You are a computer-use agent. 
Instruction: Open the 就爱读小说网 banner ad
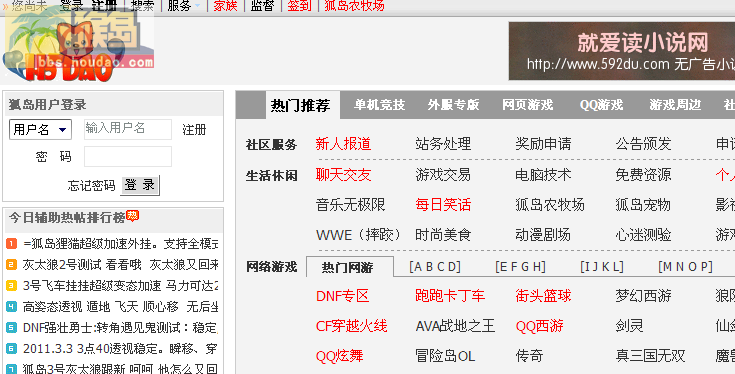tap(622, 51)
